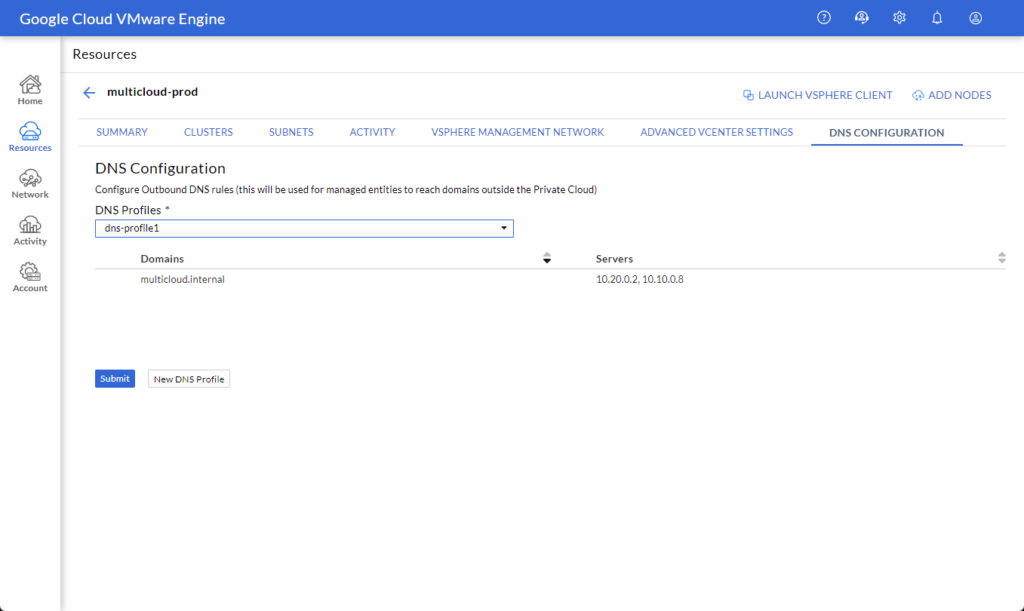The image size is (1024, 611).
Task: Select Resources in the sidebar
Action: [30, 137]
